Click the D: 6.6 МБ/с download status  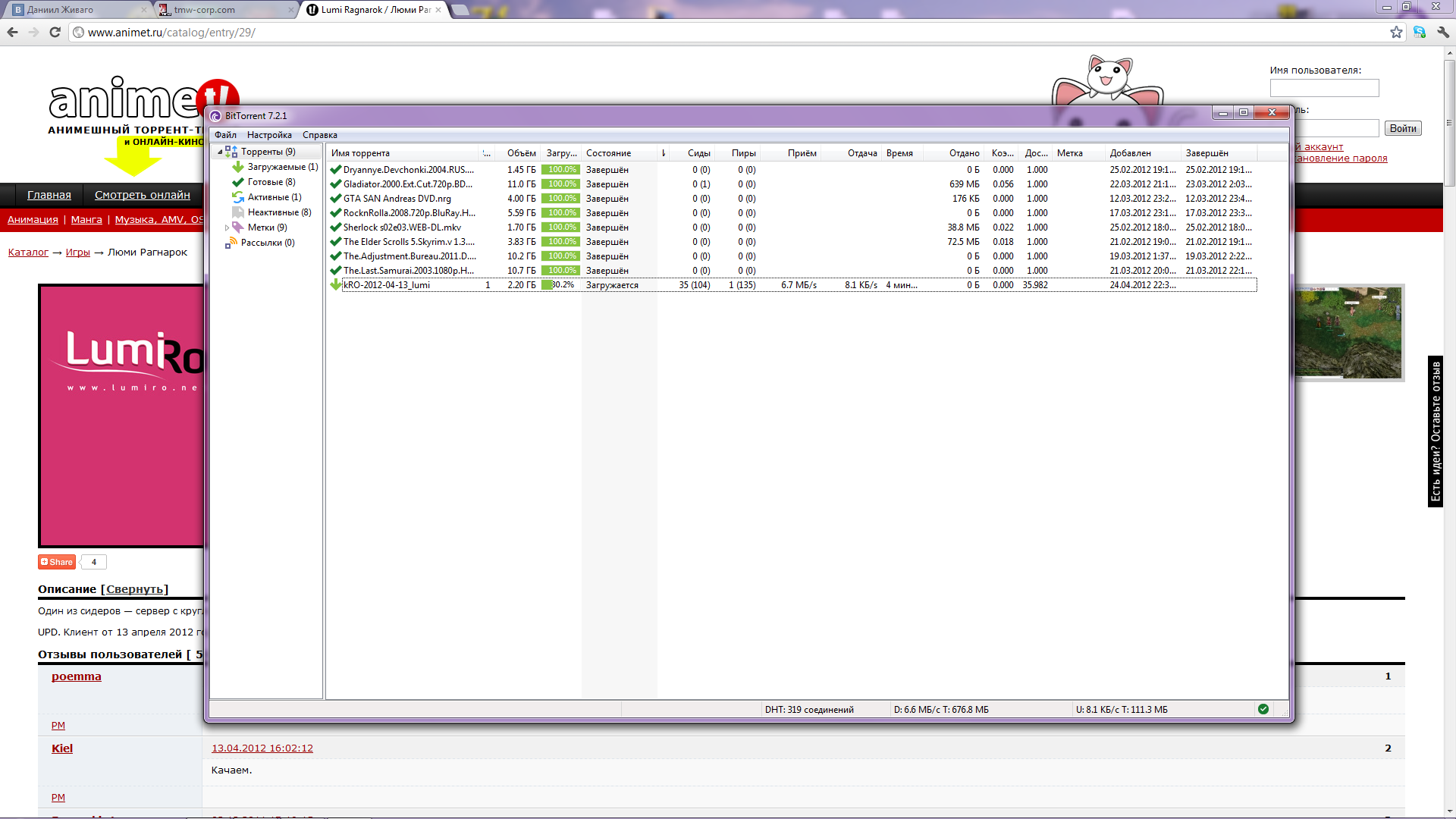(941, 710)
